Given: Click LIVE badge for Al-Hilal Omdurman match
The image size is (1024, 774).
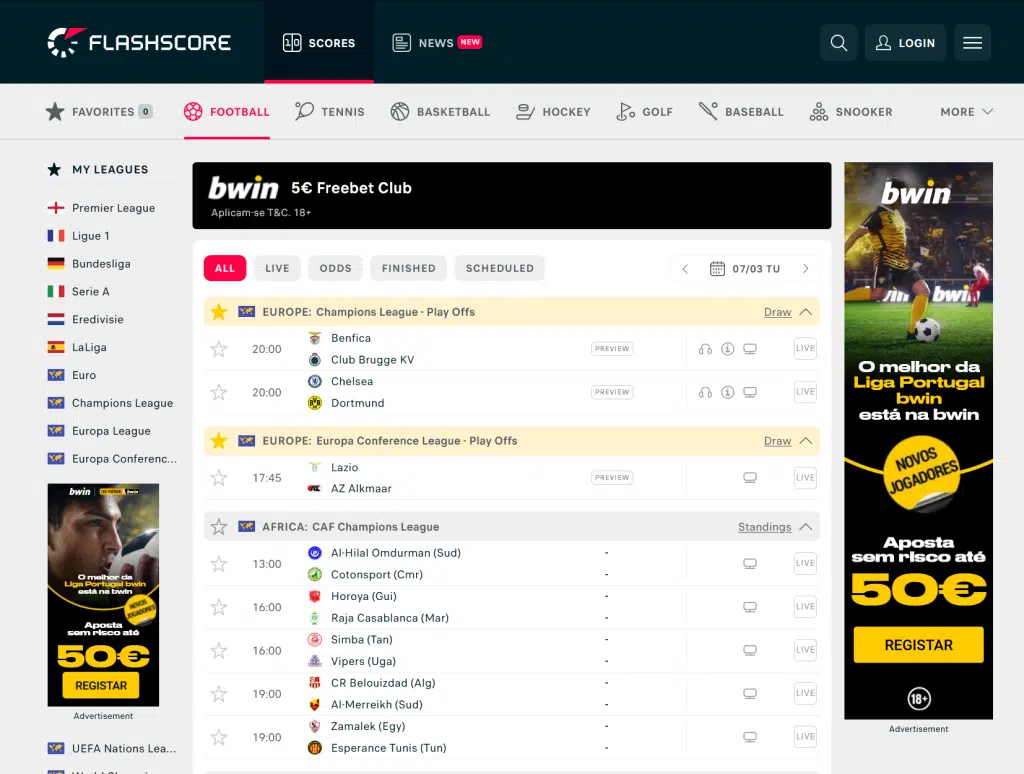Looking at the screenshot, I should click(805, 563).
